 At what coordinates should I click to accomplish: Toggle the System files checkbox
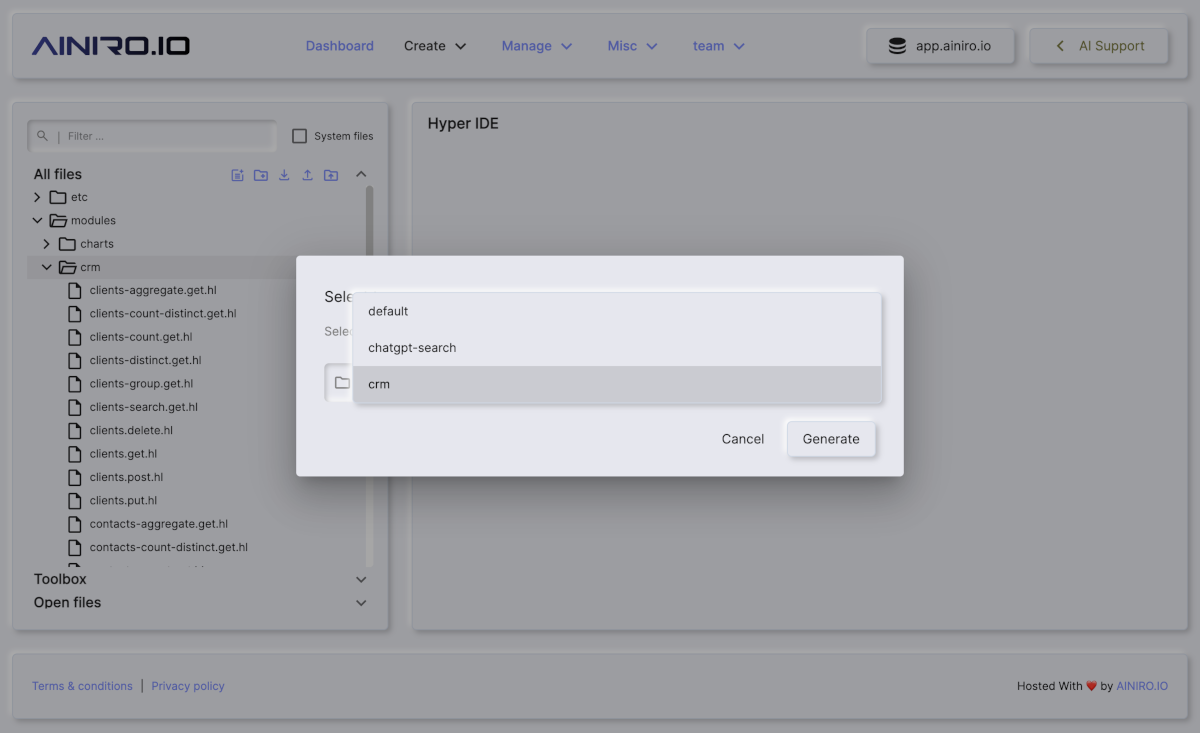(299, 136)
